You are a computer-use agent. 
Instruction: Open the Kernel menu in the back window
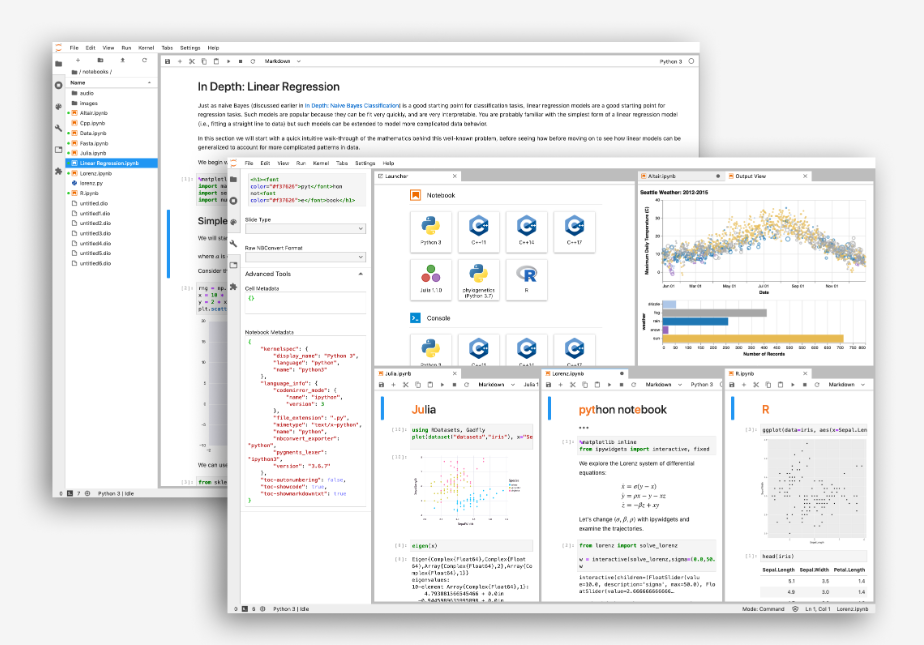tap(146, 48)
